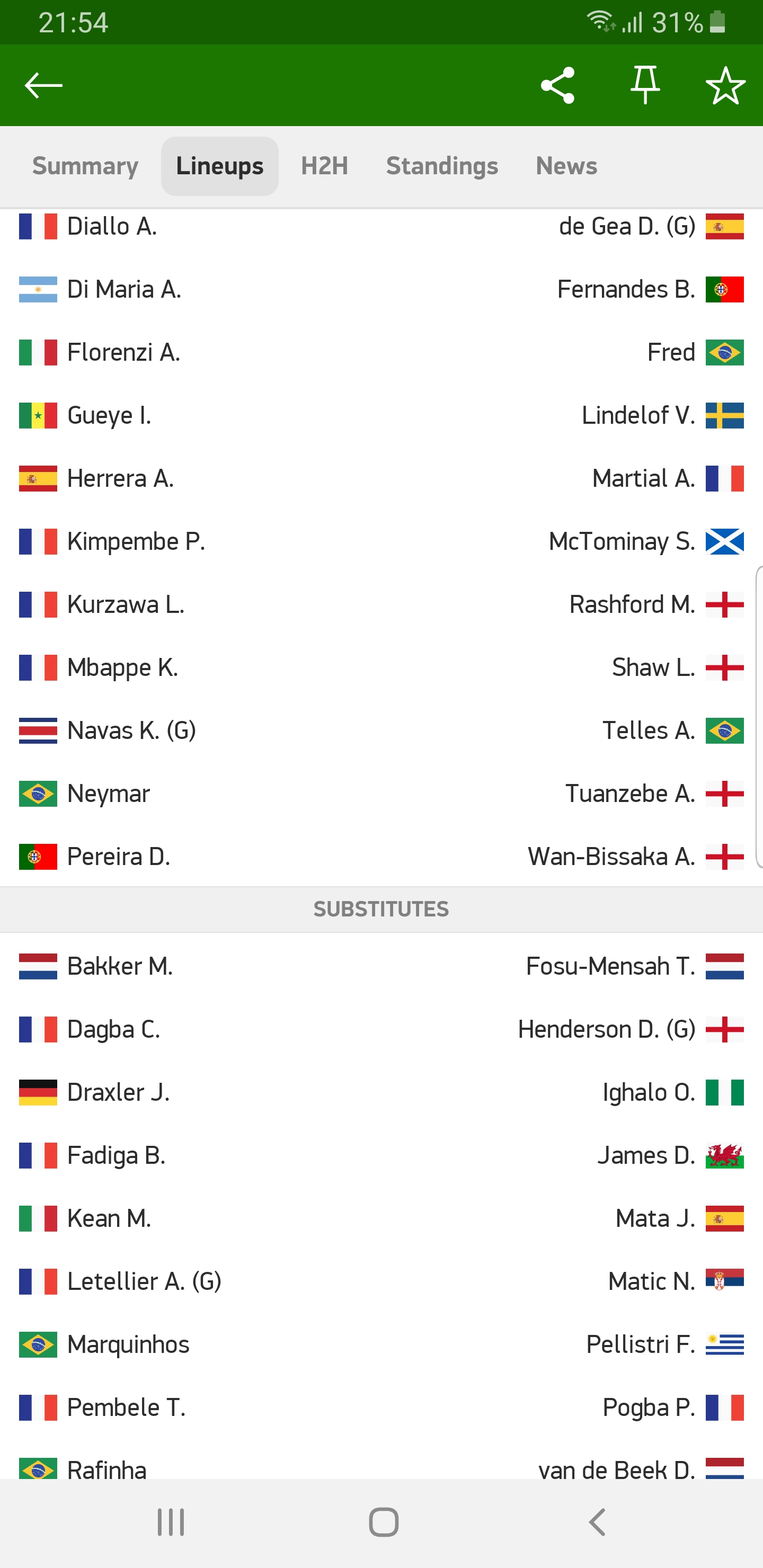This screenshot has height=1568, width=763.
Task: Select the Lineups tab
Action: click(x=219, y=166)
